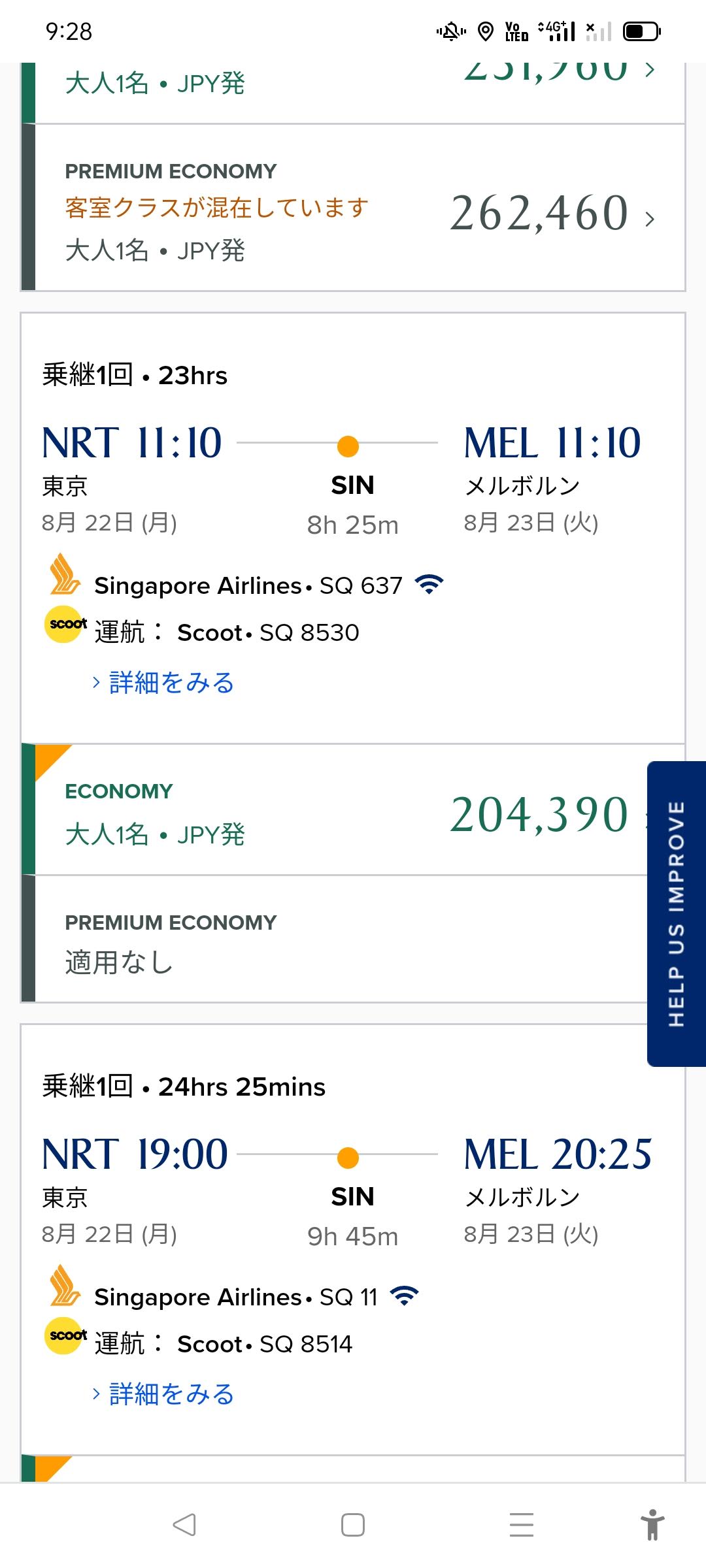Tap the accessibility person icon

coord(652,1525)
